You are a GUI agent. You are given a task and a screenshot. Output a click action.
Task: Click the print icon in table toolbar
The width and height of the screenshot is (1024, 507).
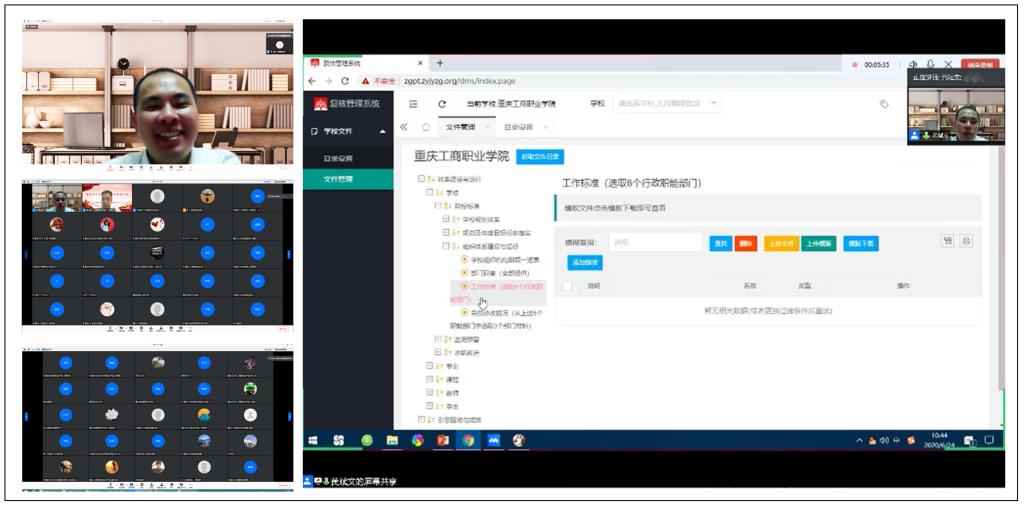[x=967, y=240]
